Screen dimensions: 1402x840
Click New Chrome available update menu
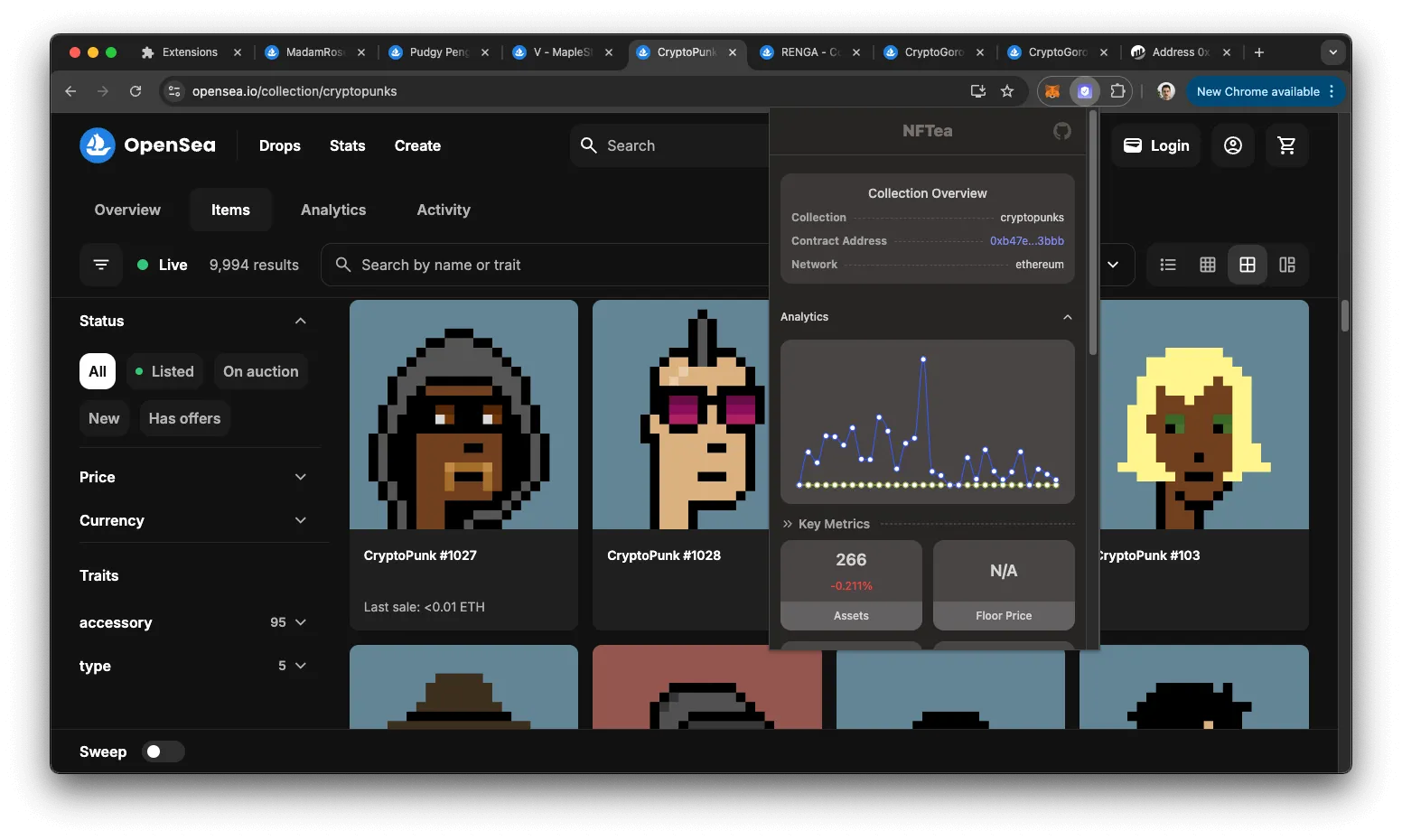coord(1266,91)
